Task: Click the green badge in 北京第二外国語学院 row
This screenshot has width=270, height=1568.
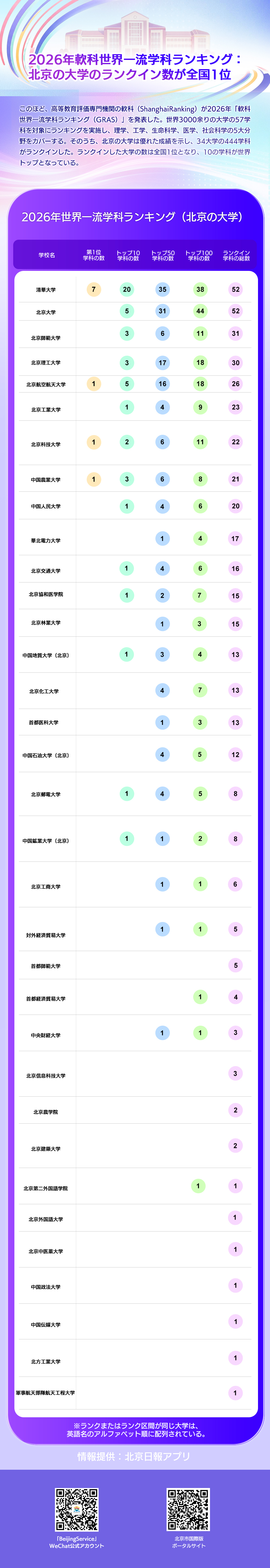Action: (198, 1186)
